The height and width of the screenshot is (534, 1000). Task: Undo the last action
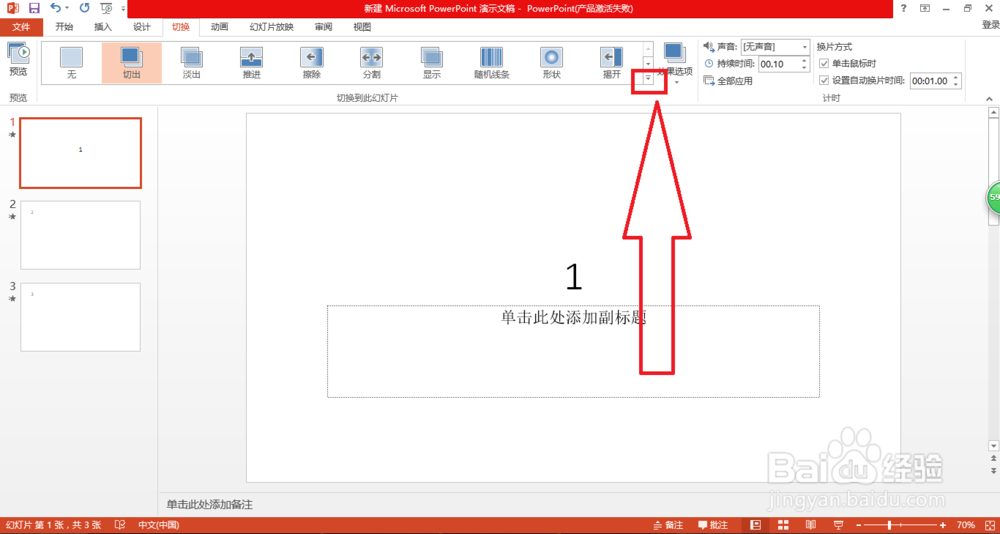pyautogui.click(x=56, y=8)
